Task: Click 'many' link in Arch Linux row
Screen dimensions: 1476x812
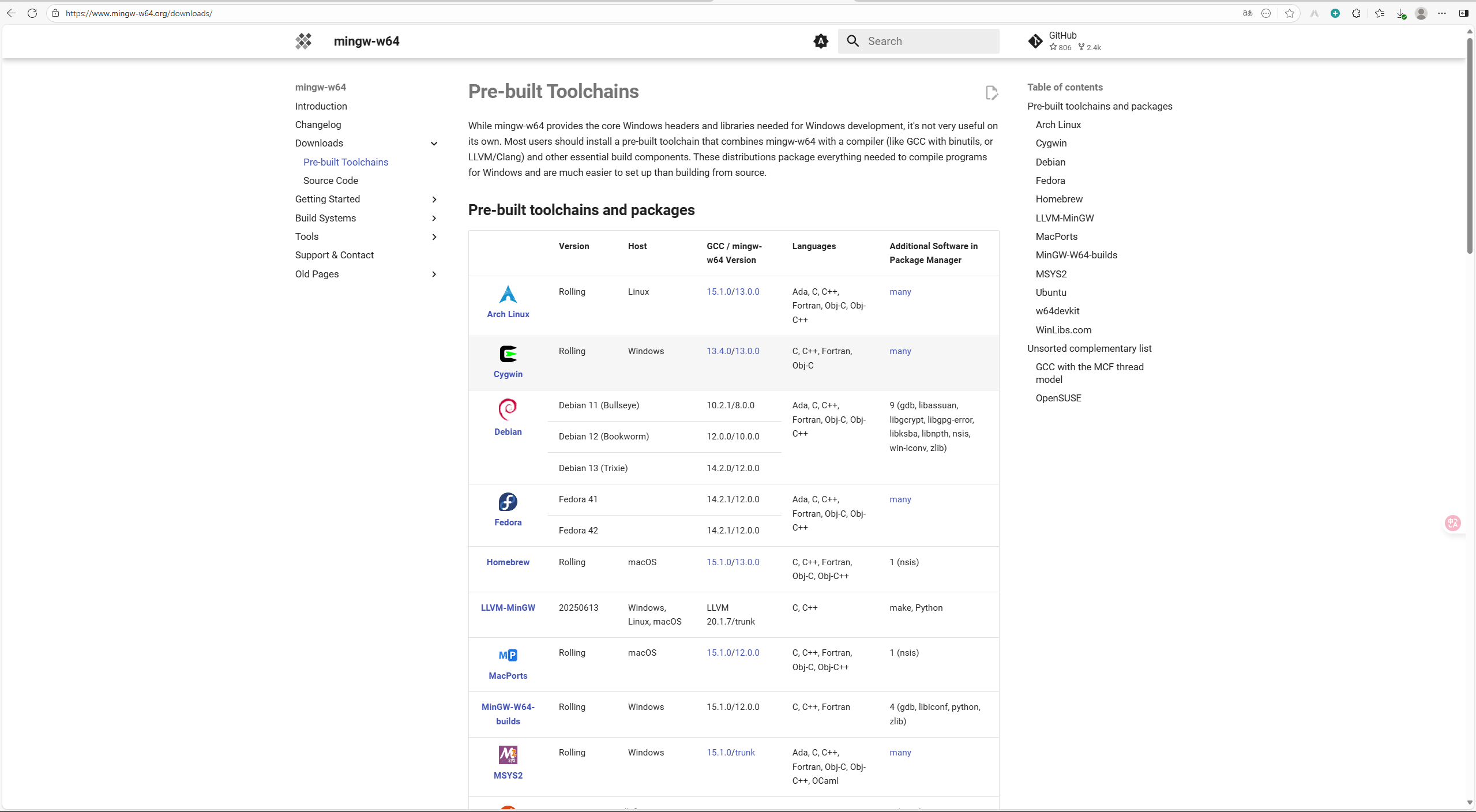Action: (900, 292)
